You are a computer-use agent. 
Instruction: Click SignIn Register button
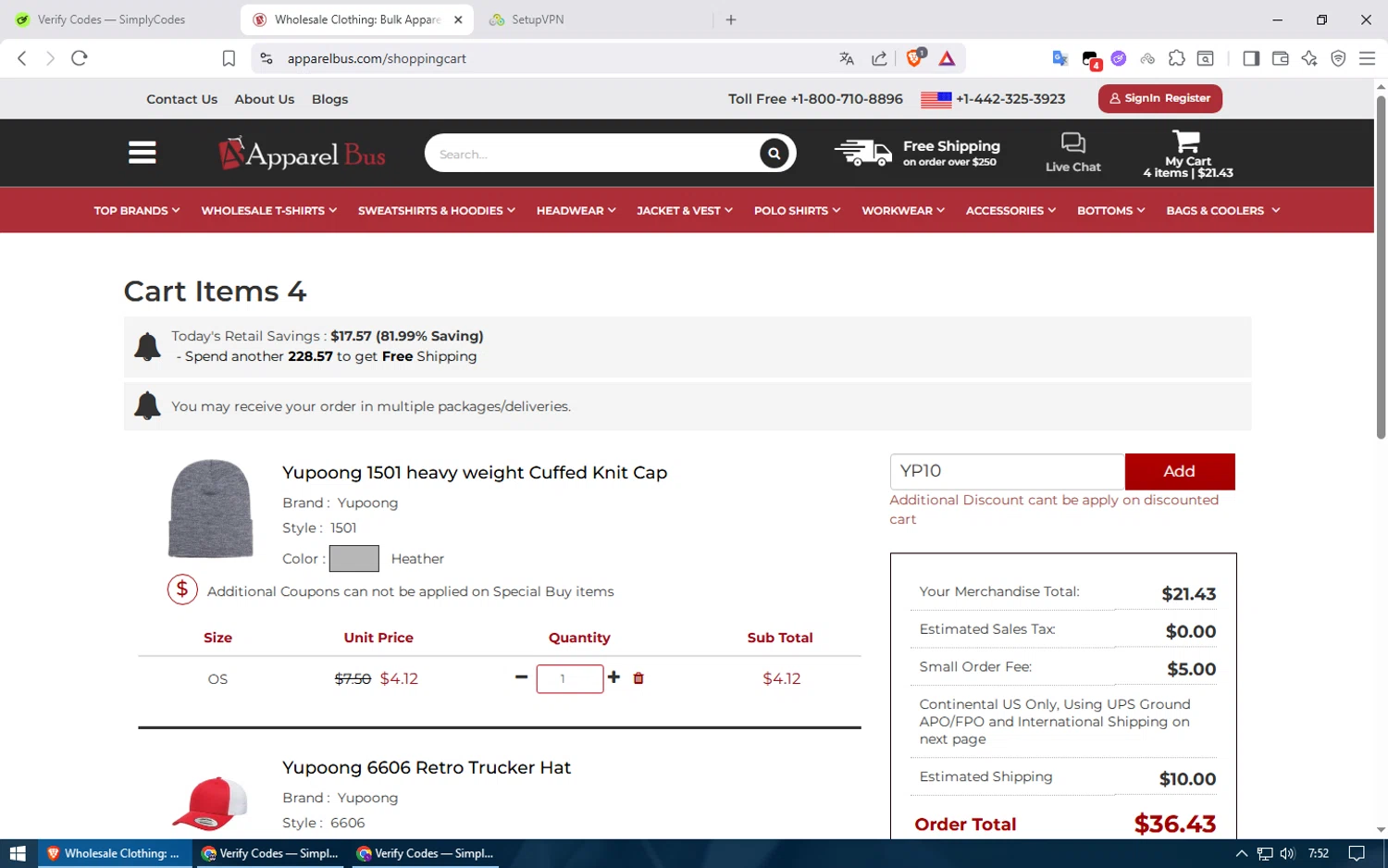pyautogui.click(x=1160, y=98)
